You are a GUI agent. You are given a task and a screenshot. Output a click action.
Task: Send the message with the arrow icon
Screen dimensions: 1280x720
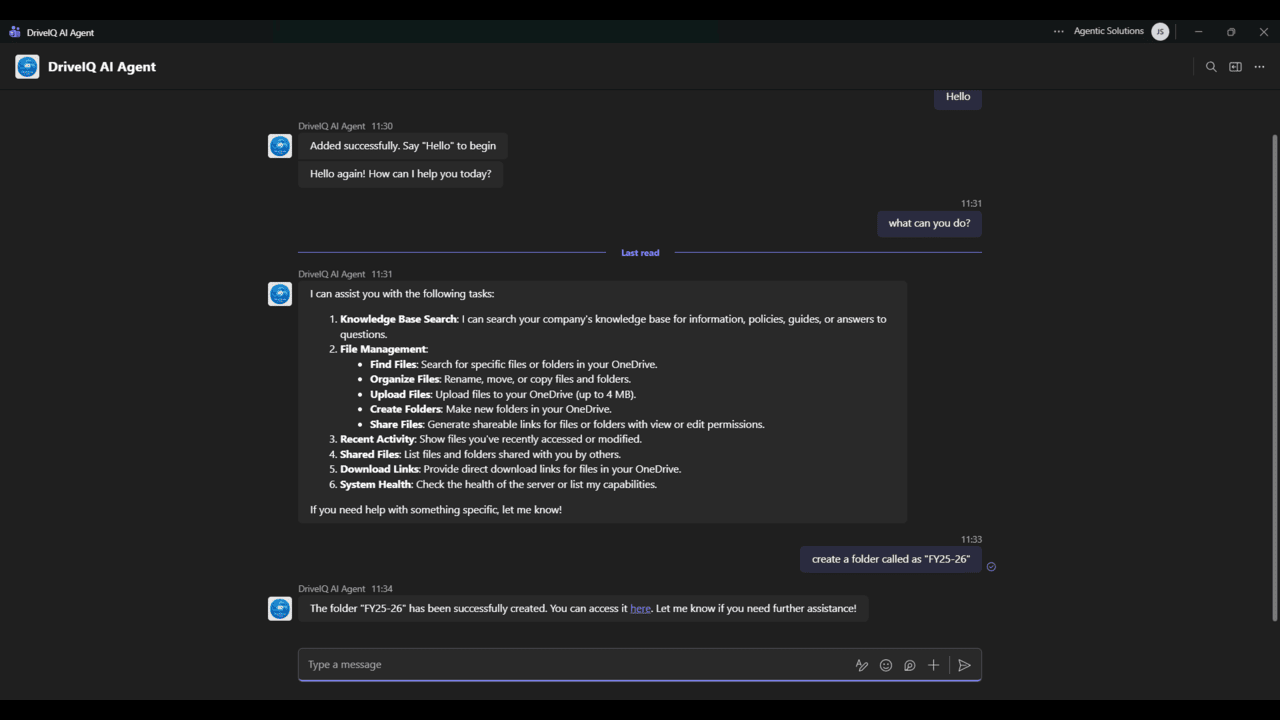click(964, 665)
